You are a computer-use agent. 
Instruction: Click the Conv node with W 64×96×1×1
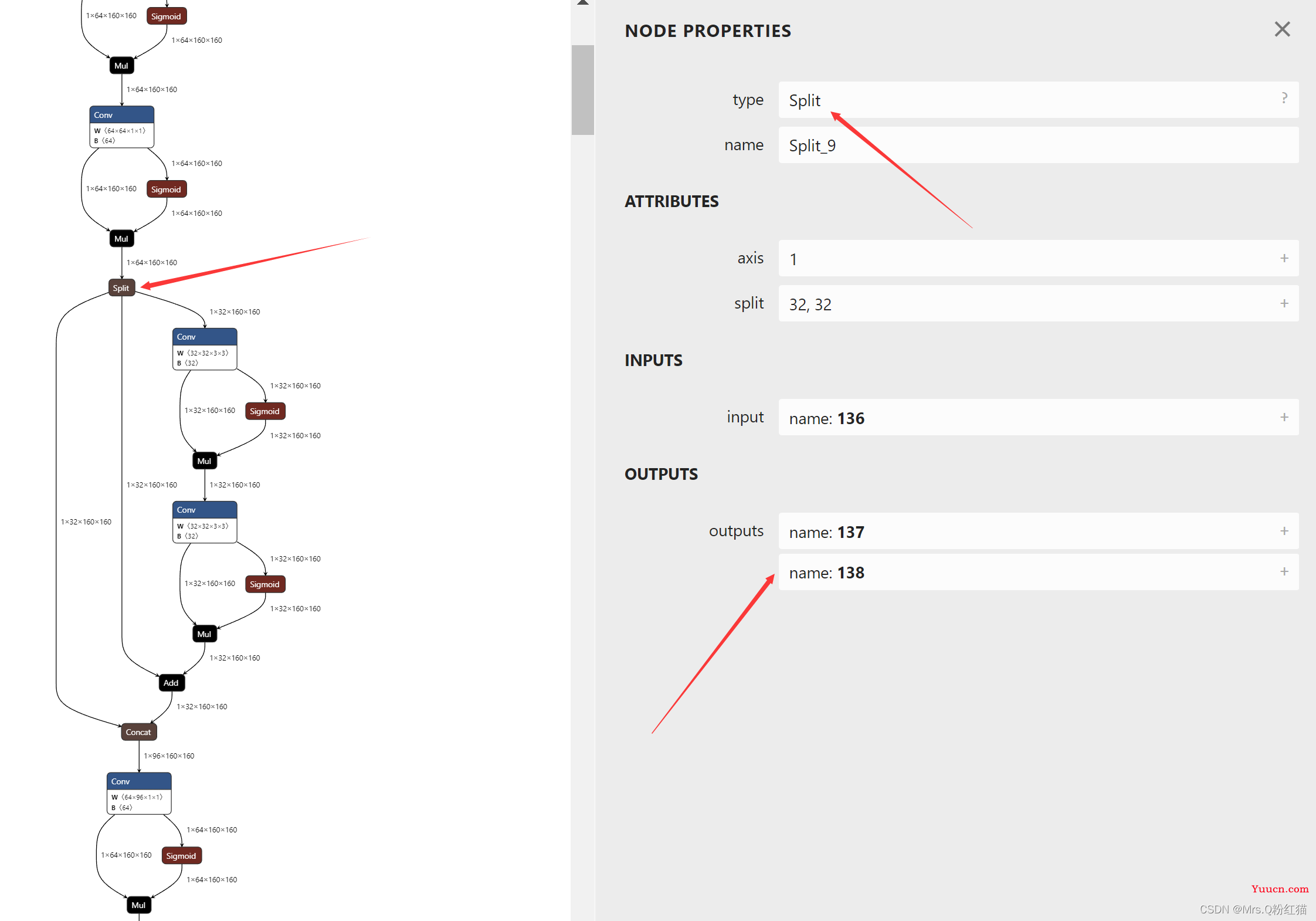(139, 793)
